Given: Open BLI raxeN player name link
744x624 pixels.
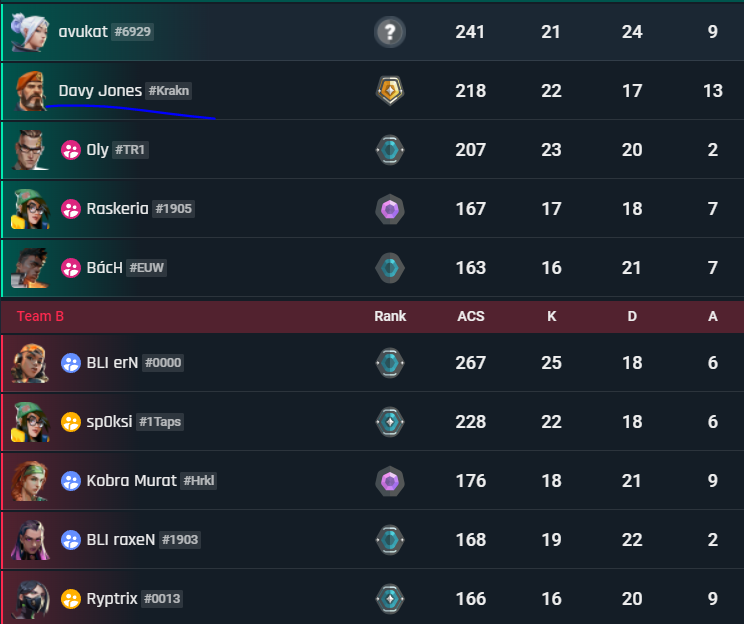Looking at the screenshot, I should [121, 540].
